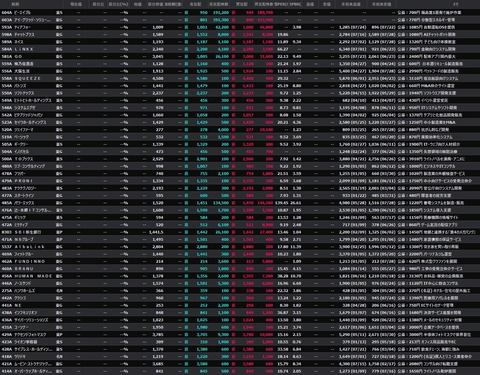
Task: Sort by the 高値 column header
Action: 310,4
